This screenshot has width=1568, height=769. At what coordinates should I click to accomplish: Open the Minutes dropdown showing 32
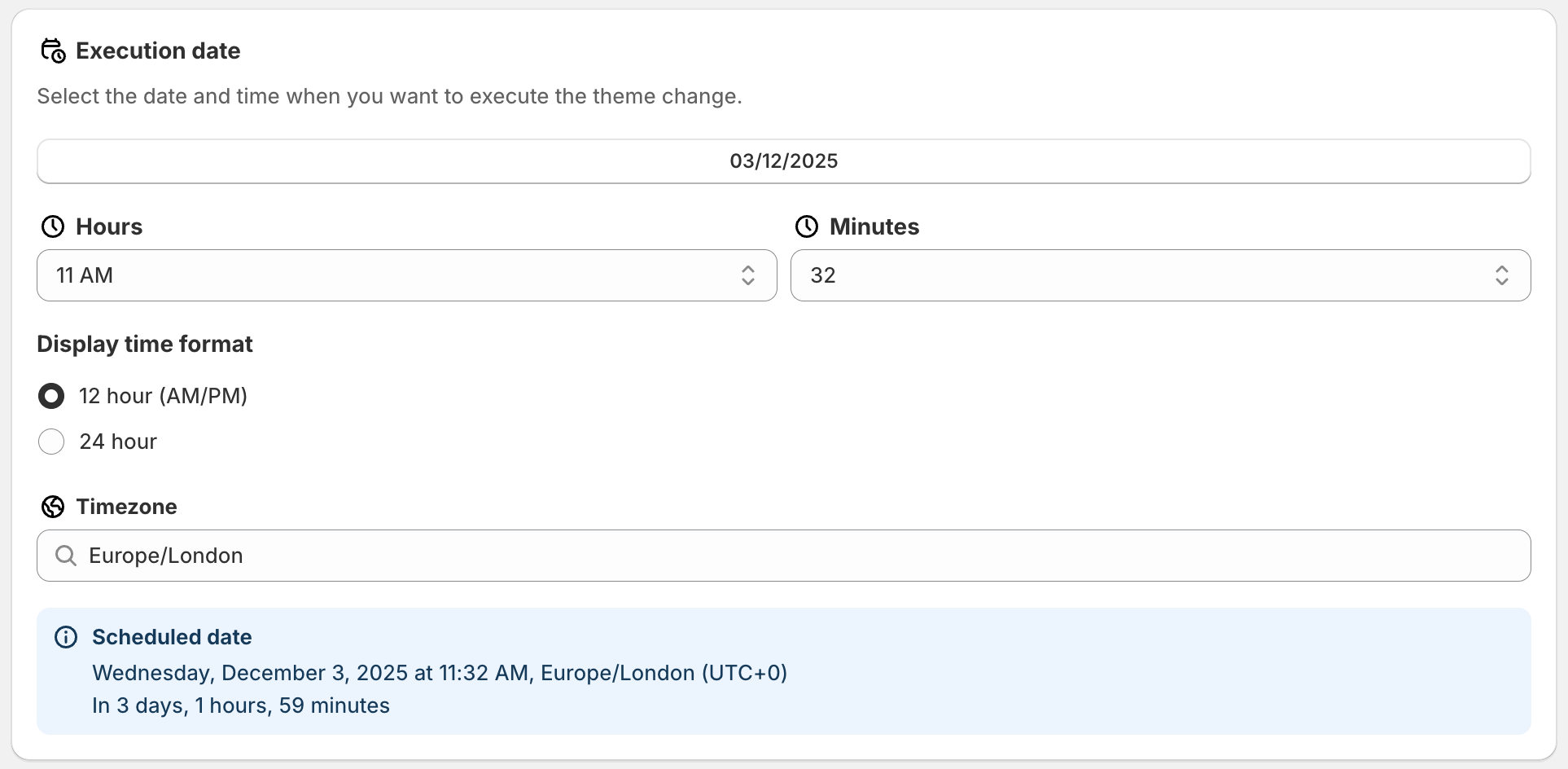tap(1140, 275)
